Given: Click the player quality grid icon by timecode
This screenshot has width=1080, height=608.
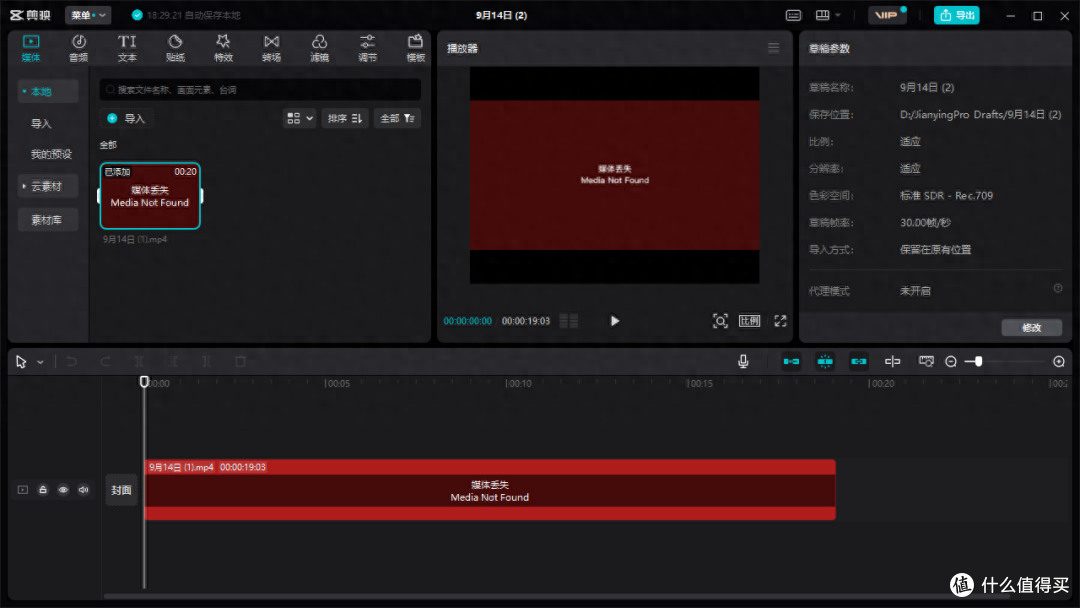Looking at the screenshot, I should (x=569, y=321).
